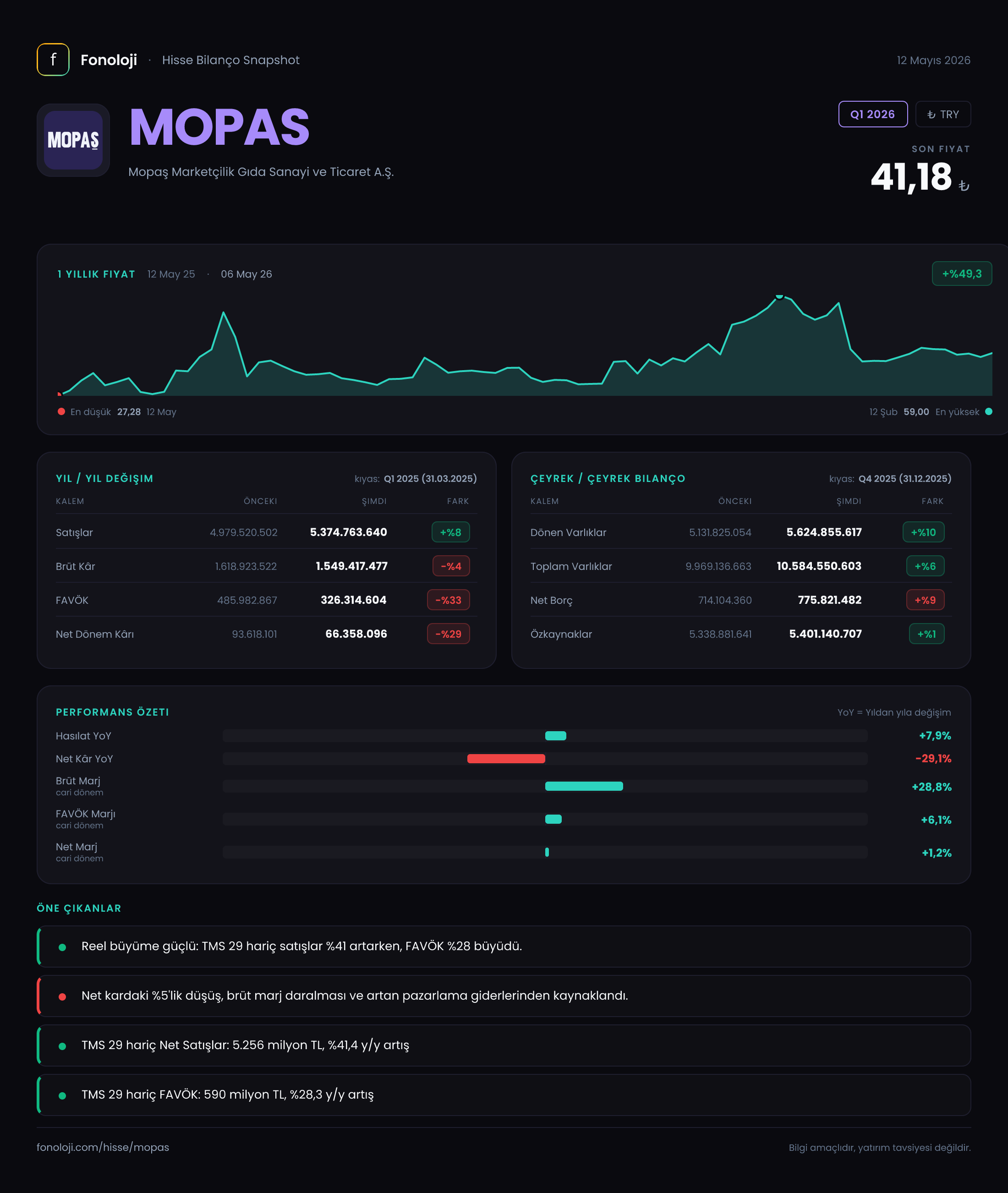The image size is (1008, 1193).
Task: Click the green dot of 'TMS 29 hariç FAVÖK'
Action: [62, 1096]
